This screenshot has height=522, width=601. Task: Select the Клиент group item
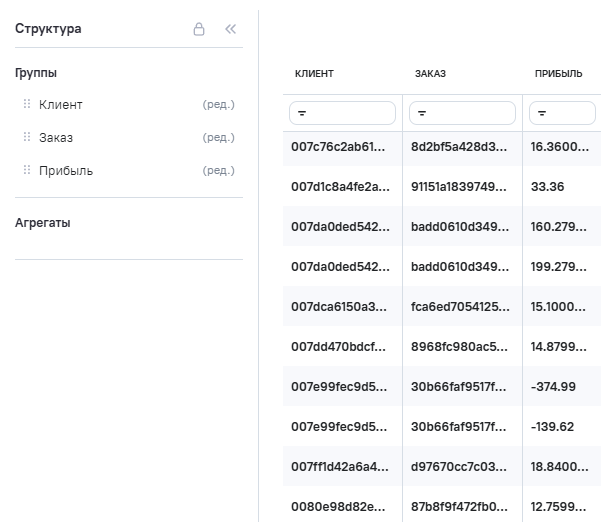pos(61,105)
